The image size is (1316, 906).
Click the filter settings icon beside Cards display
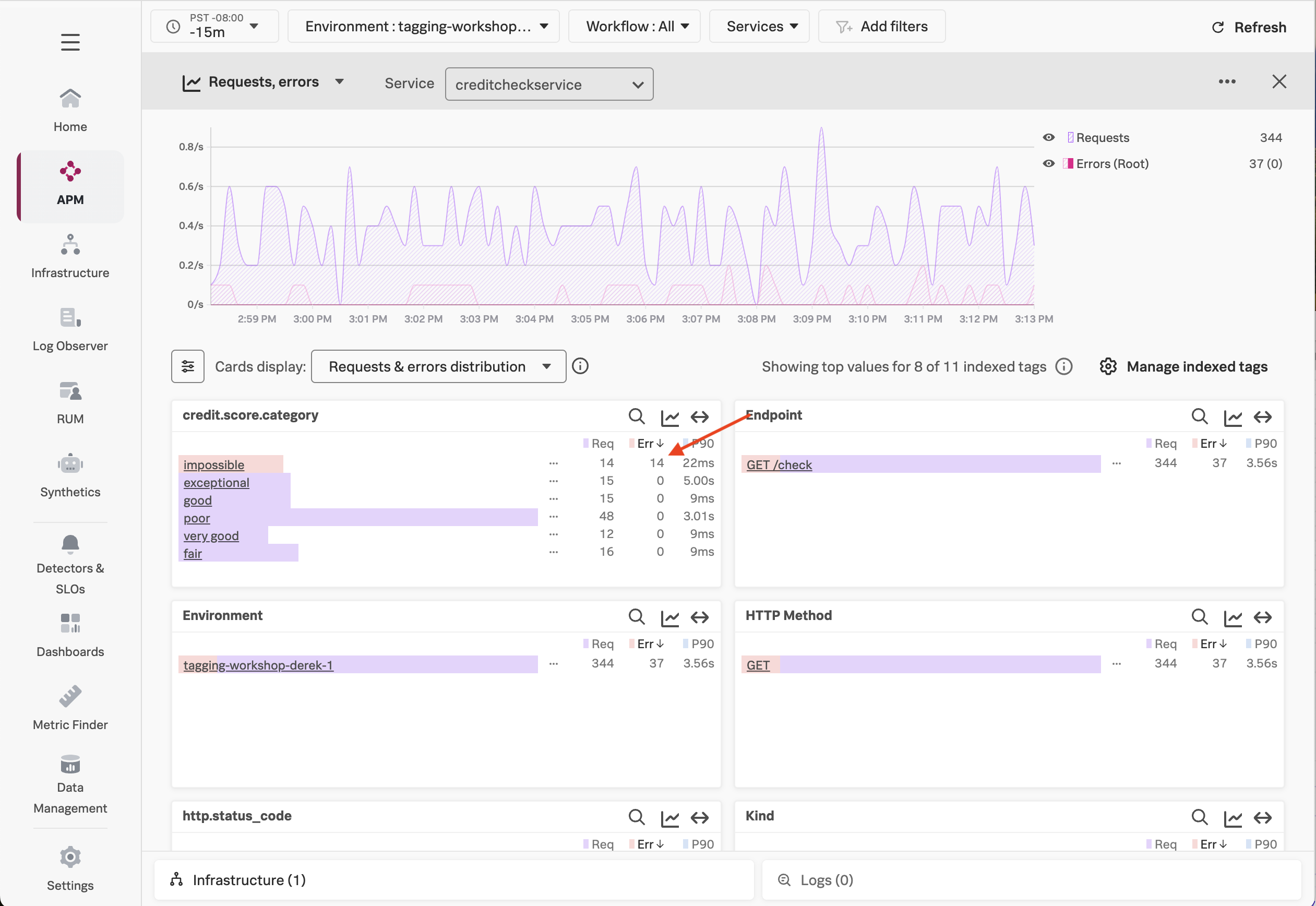click(x=188, y=367)
